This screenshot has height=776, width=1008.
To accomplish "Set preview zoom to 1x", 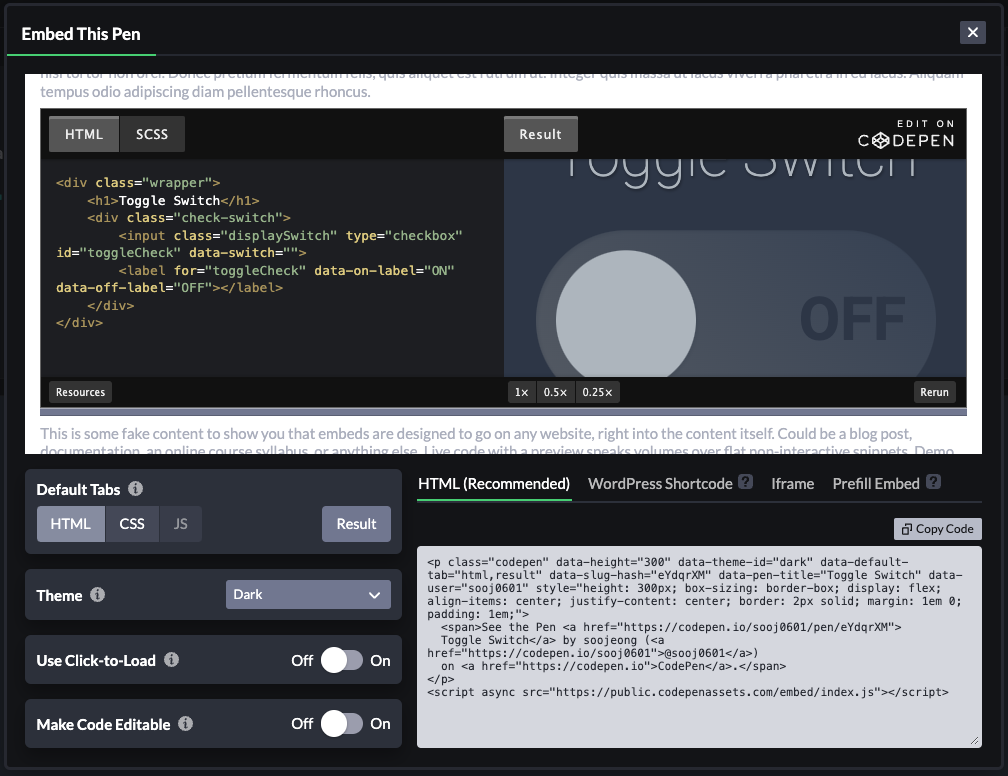I will (x=521, y=392).
